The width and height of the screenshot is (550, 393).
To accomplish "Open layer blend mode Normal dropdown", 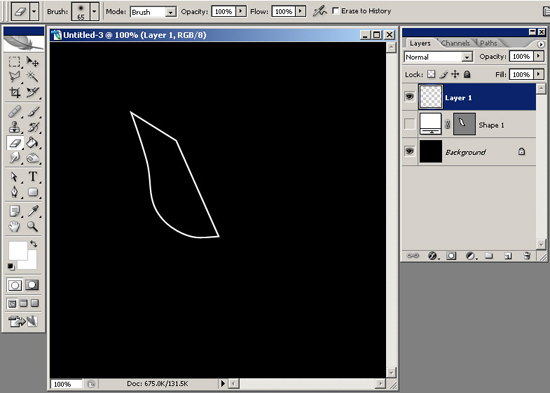I will (467, 57).
